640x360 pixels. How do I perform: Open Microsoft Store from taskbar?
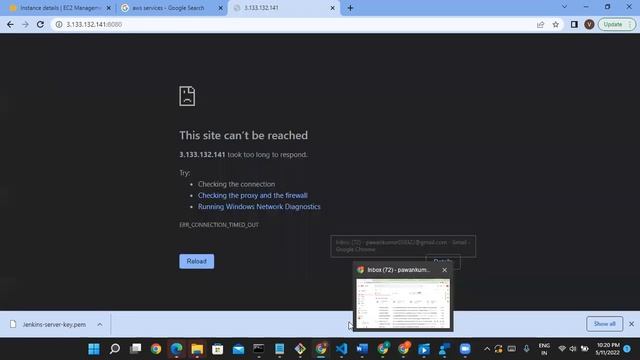(x=218, y=349)
